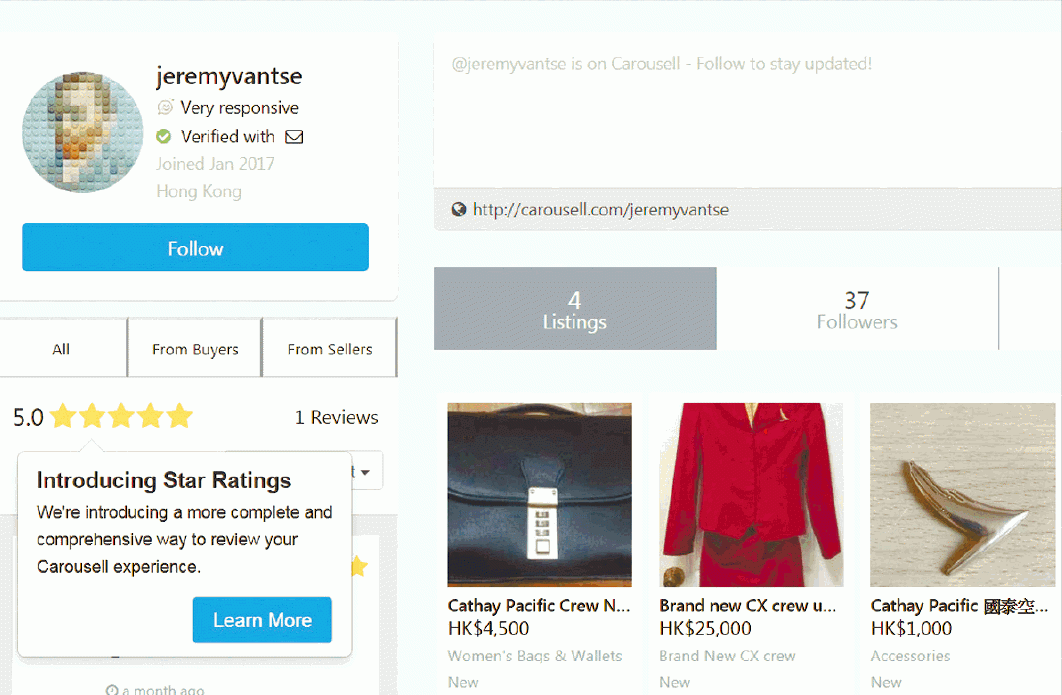Click Learn More in Star Ratings popup

(262, 620)
